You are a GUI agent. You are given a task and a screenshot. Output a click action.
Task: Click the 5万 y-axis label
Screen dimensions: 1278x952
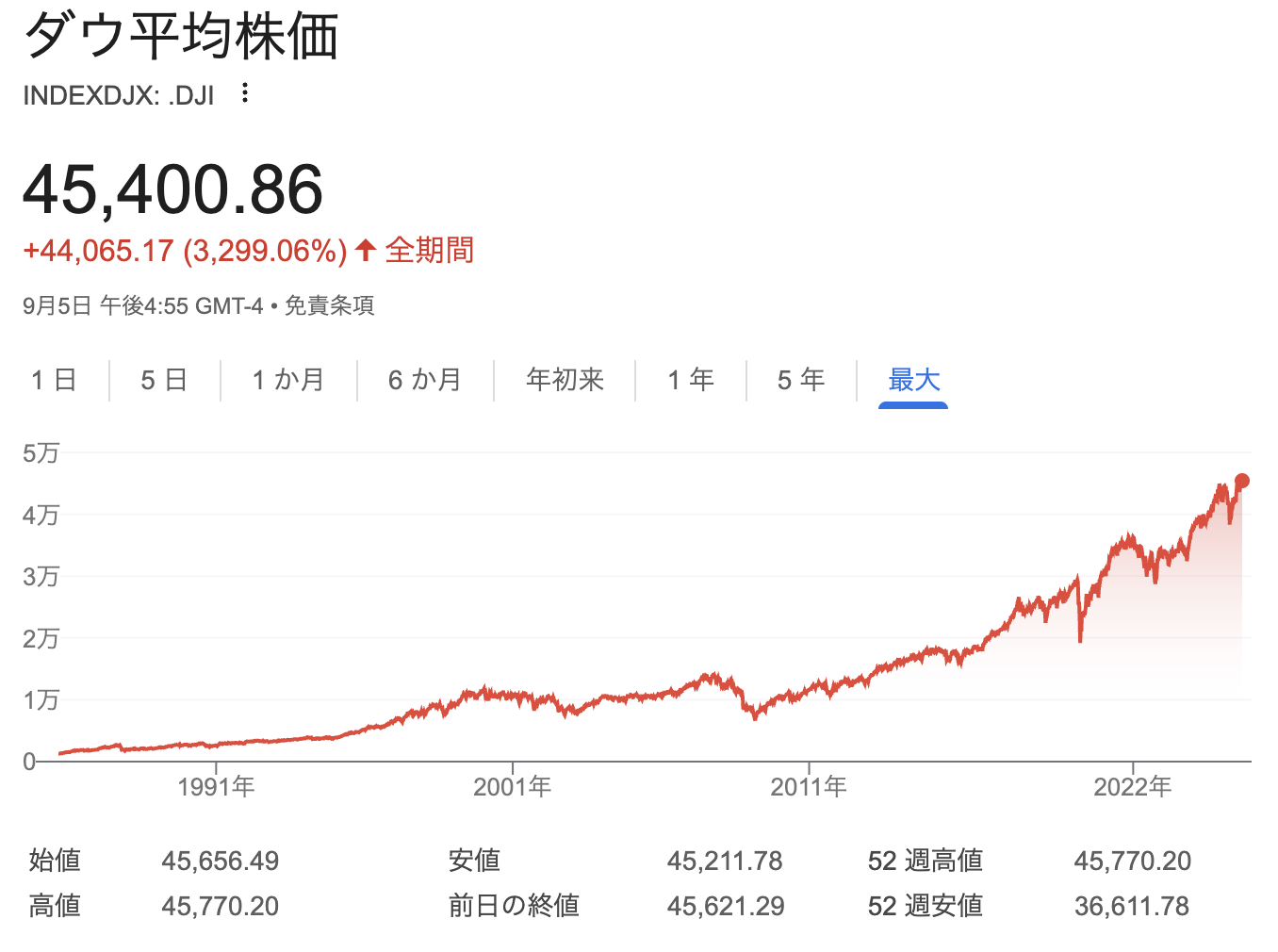tap(41, 453)
